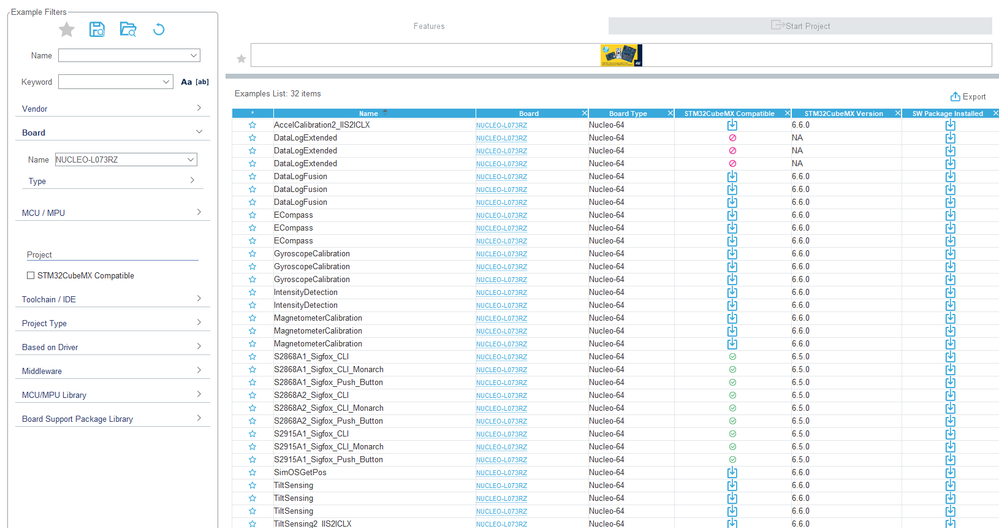This screenshot has width=999, height=528.
Task: Favorite the S2868A2_Sigfox_CLI_Monarch star
Action: click(x=252, y=408)
